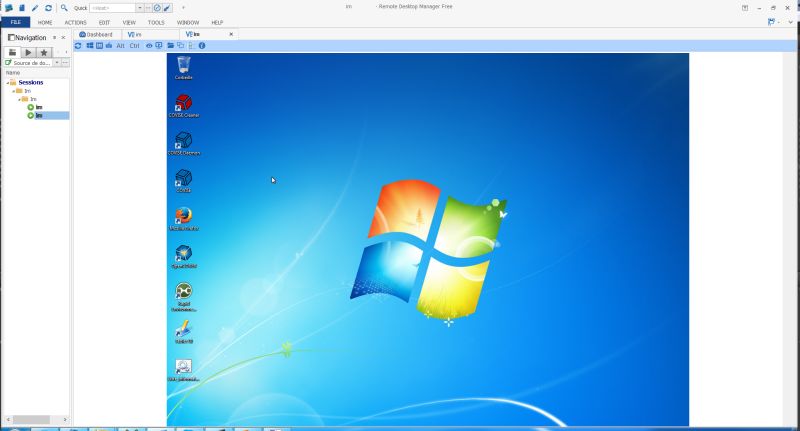
Task: Switch to the first VNC session tab
Action: 151,34
